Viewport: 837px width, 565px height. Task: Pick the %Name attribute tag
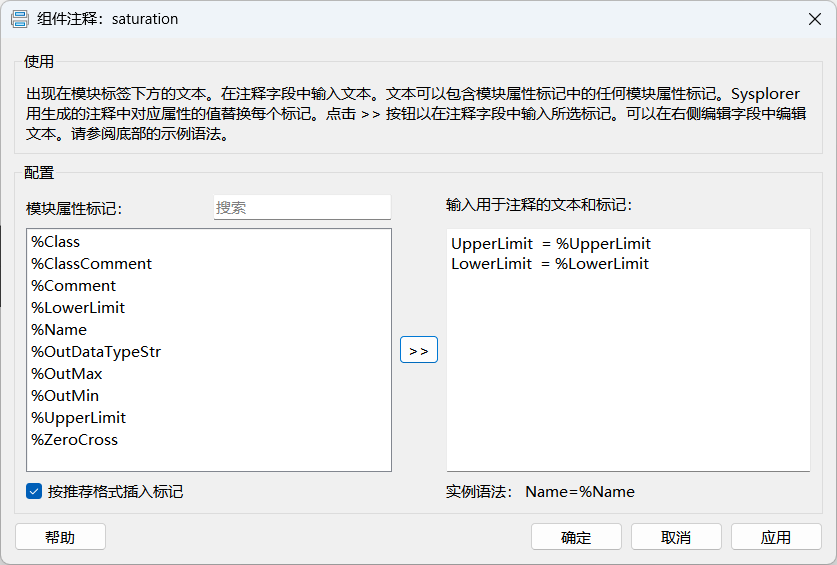pyautogui.click(x=59, y=330)
